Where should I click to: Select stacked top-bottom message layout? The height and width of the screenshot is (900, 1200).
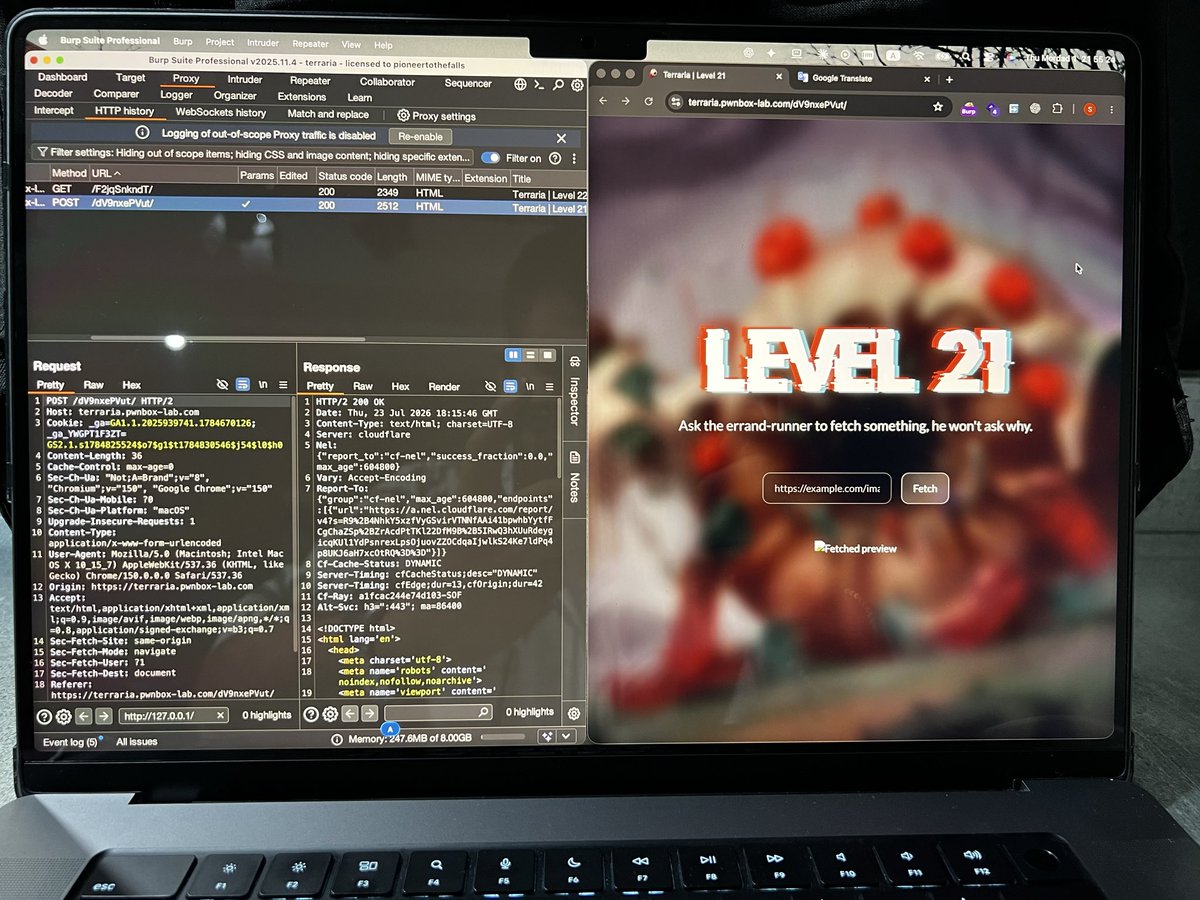point(531,355)
